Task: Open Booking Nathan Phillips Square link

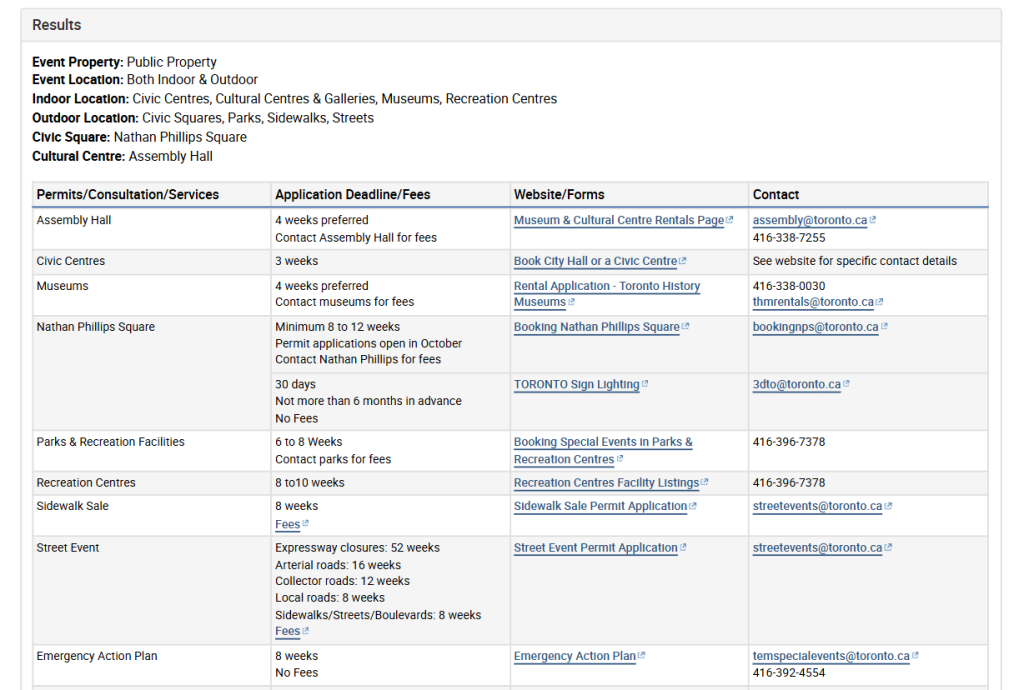Action: (596, 327)
